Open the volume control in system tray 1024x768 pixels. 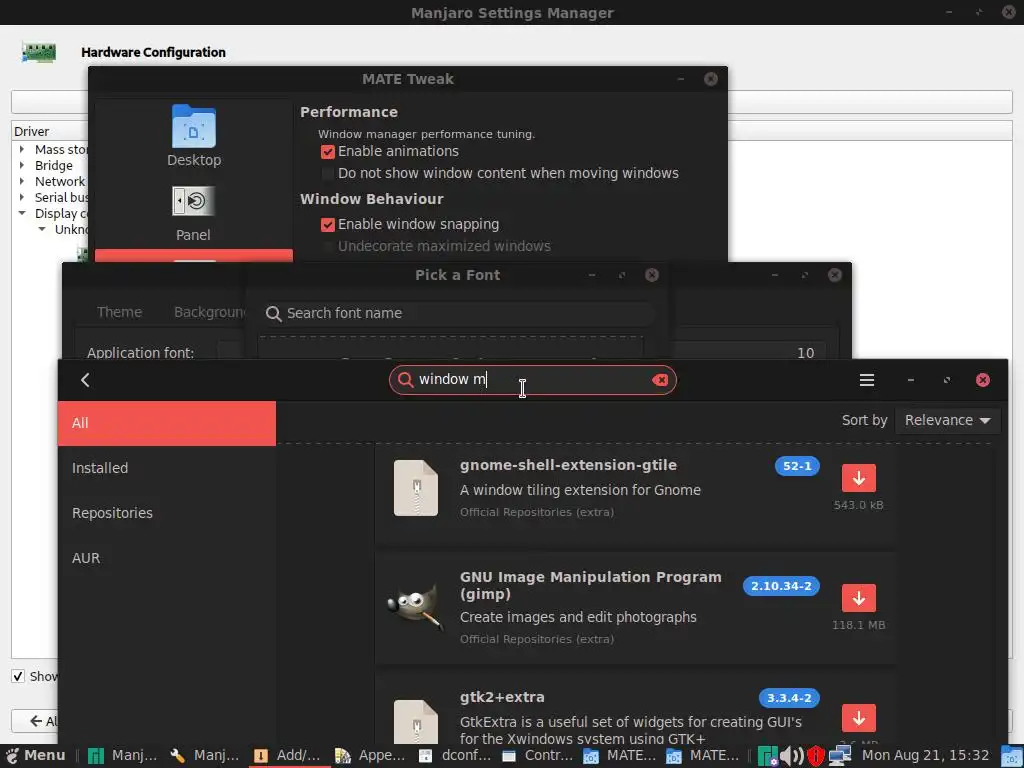click(792, 756)
